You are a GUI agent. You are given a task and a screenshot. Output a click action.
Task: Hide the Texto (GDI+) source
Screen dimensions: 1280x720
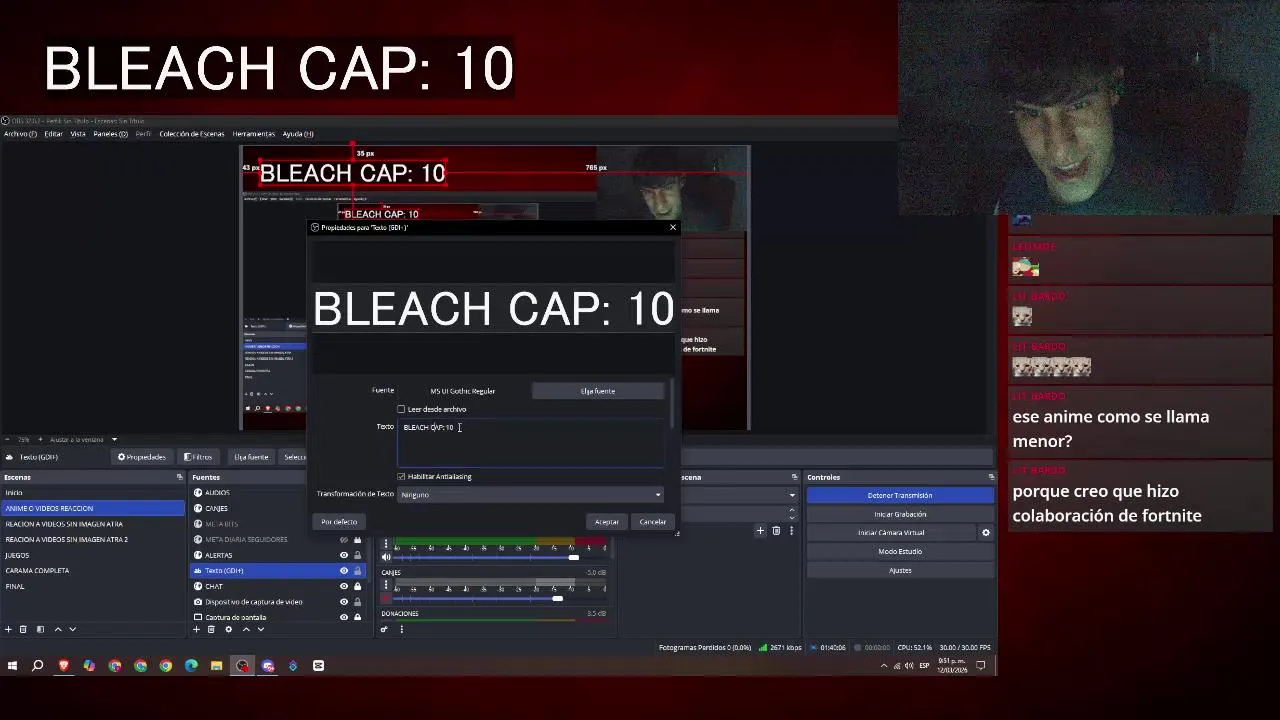click(x=343, y=571)
